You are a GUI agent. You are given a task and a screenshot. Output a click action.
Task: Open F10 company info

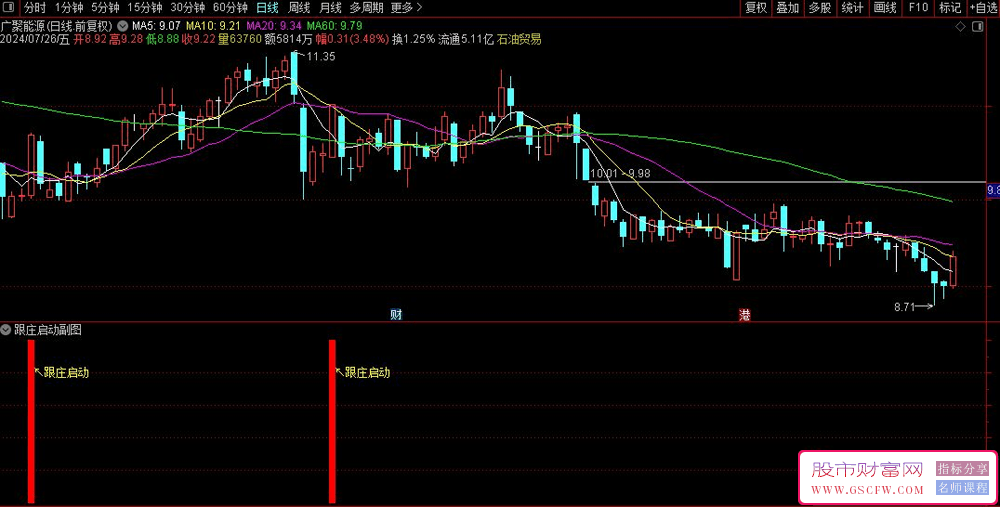coord(918,8)
